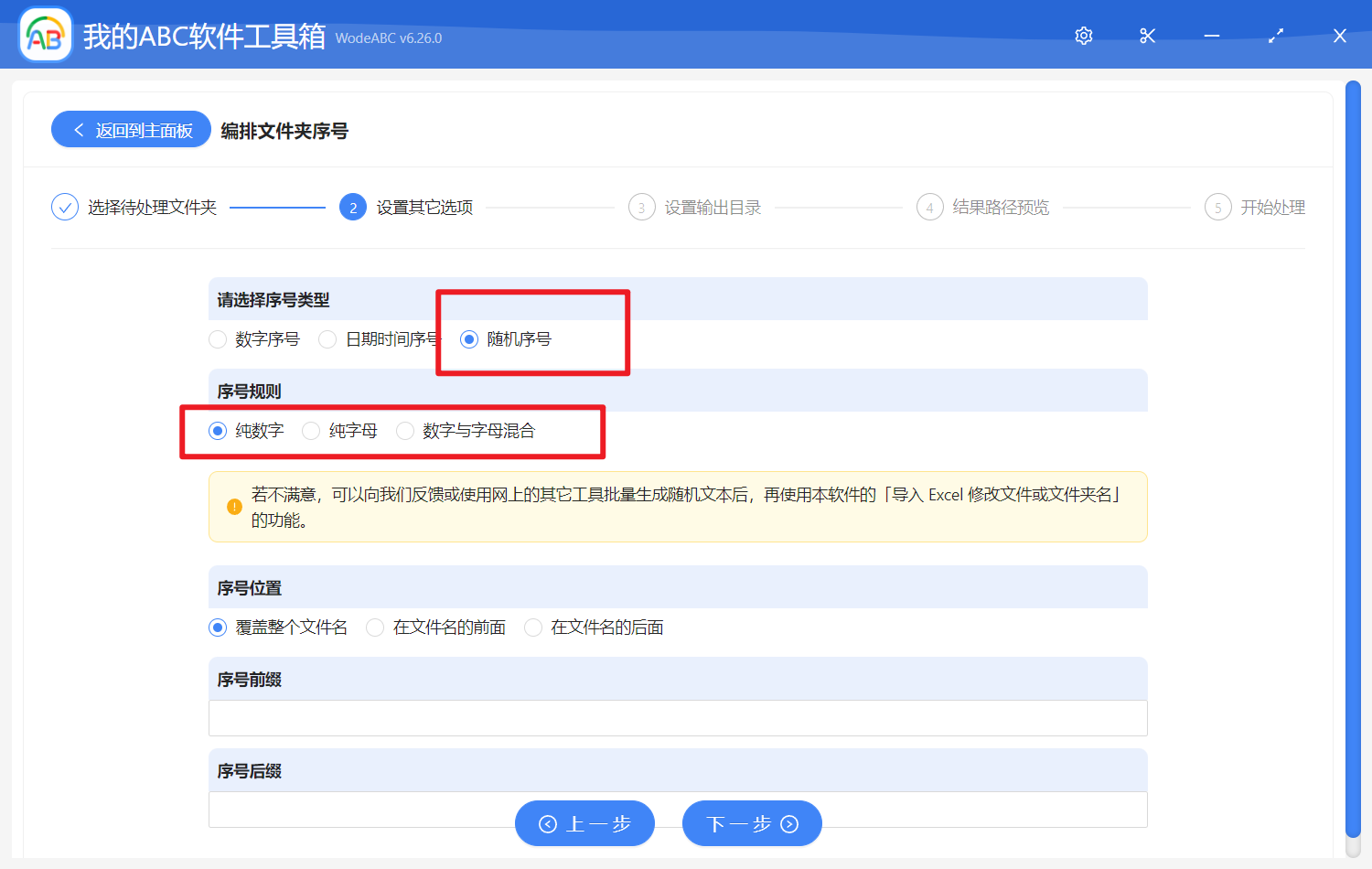This screenshot has height=869, width=1372.
Task: Click inside the 序号前缀 input field
Action: click(x=677, y=718)
